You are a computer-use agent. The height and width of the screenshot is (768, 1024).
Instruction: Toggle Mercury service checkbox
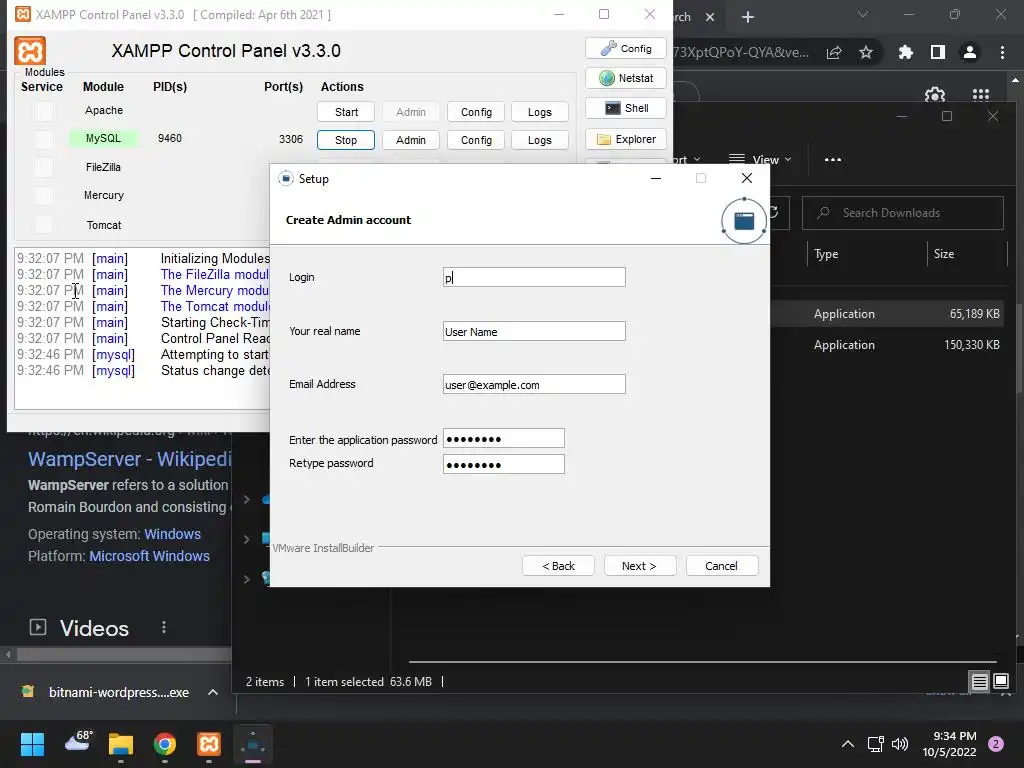44,195
